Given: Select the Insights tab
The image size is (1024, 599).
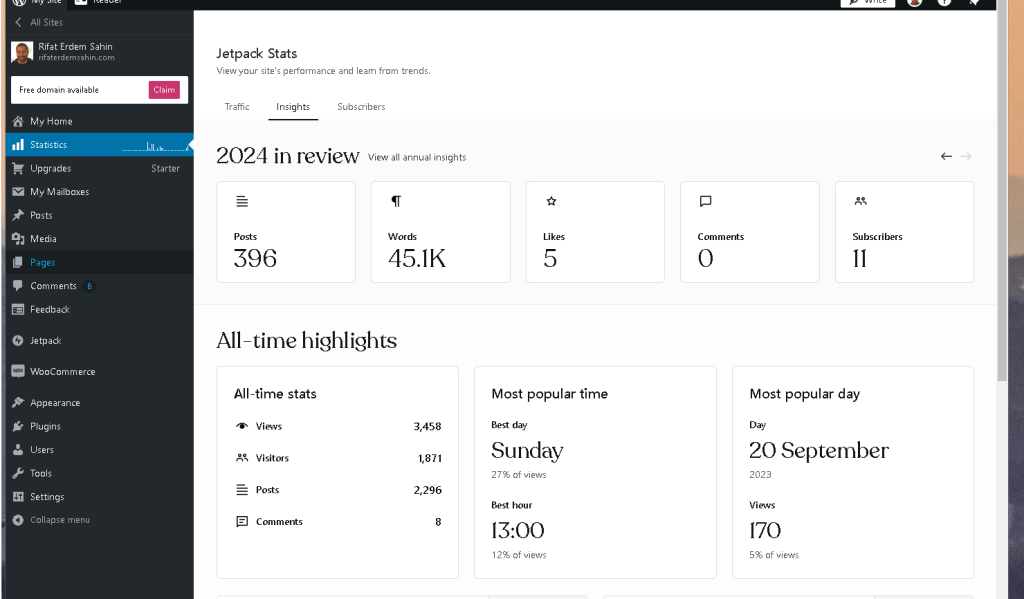Looking at the screenshot, I should point(293,107).
